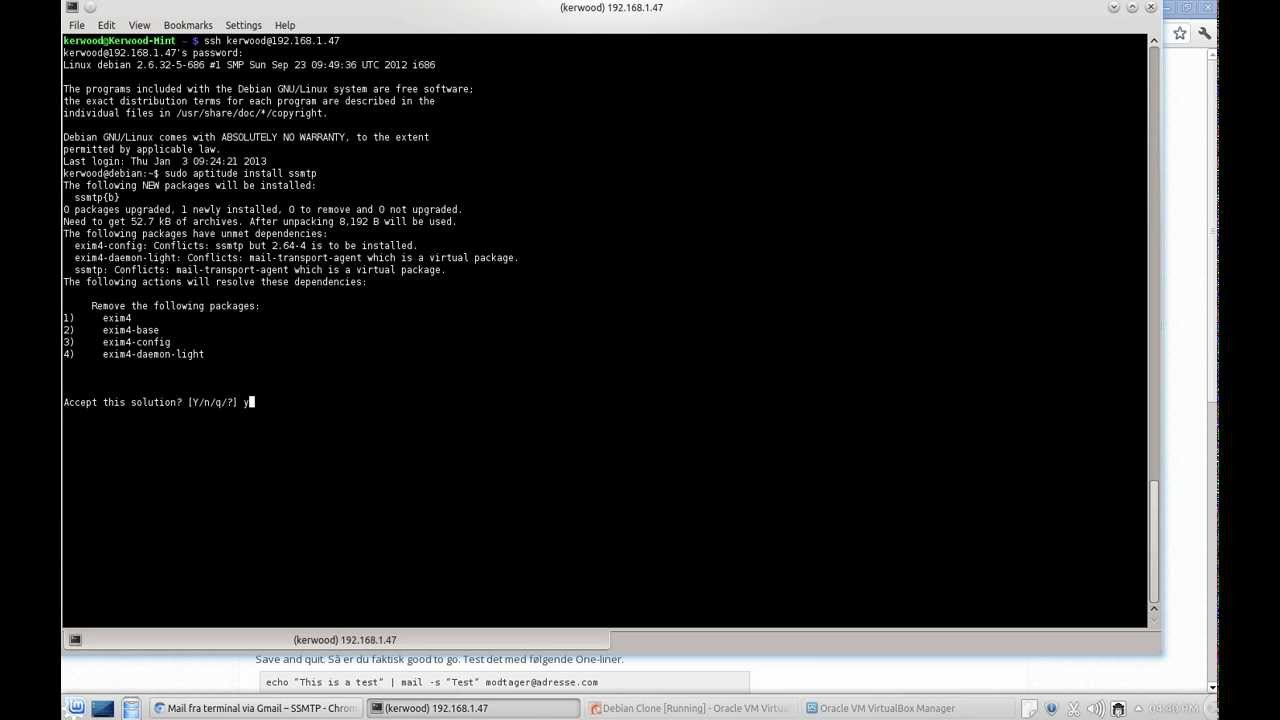Viewport: 1280px width, 720px height.
Task: Click the scissors Klipper tray icon
Action: click(1074, 708)
